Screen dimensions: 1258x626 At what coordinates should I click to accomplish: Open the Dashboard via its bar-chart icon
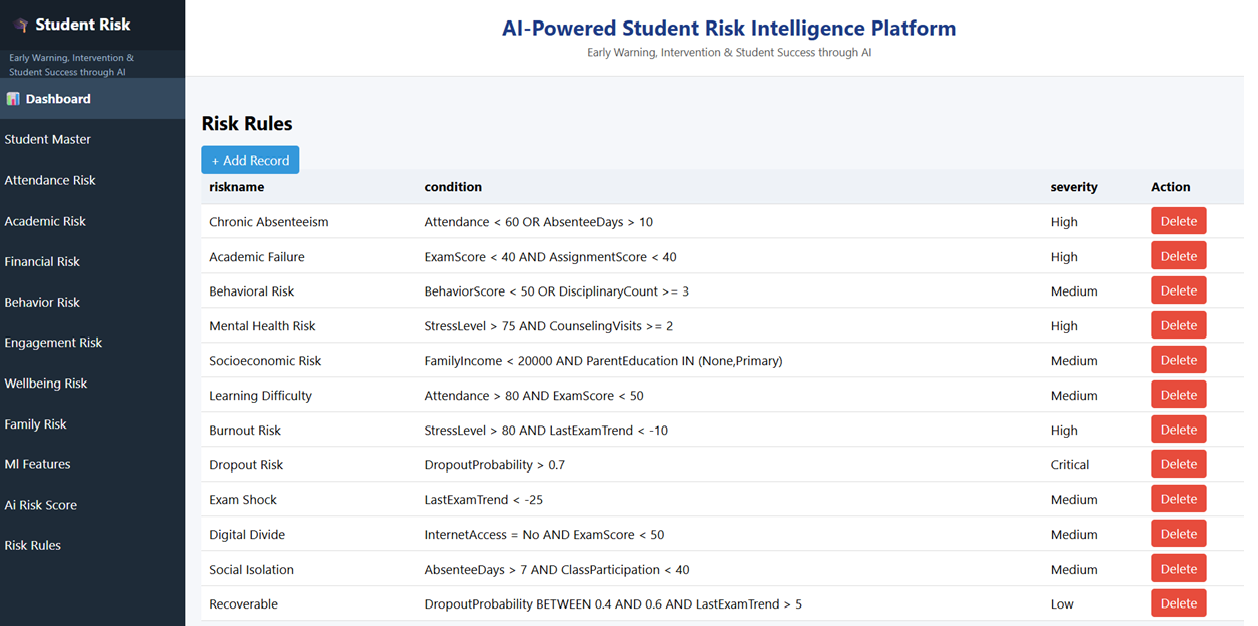14,98
